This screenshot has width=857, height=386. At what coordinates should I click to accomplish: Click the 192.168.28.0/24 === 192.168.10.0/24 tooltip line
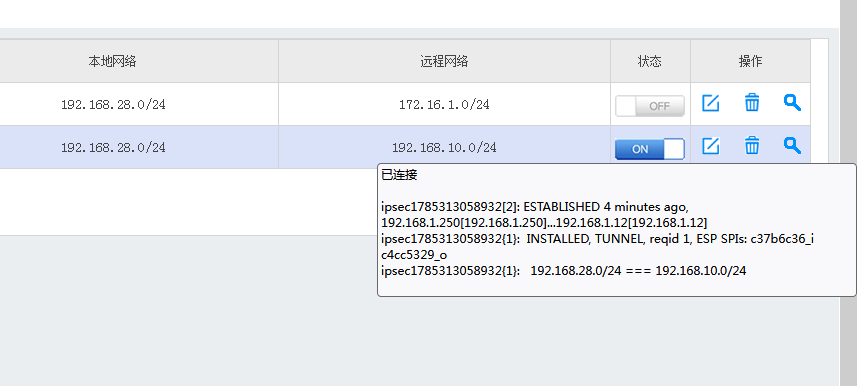point(563,271)
